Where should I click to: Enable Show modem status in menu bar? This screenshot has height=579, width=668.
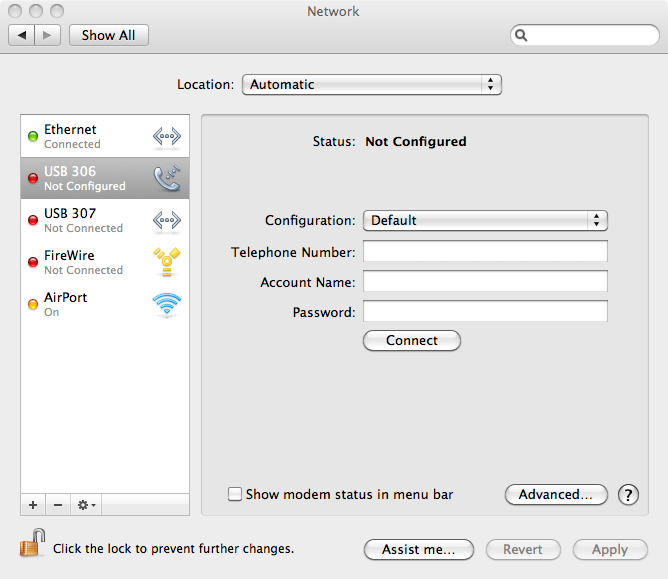pos(235,494)
